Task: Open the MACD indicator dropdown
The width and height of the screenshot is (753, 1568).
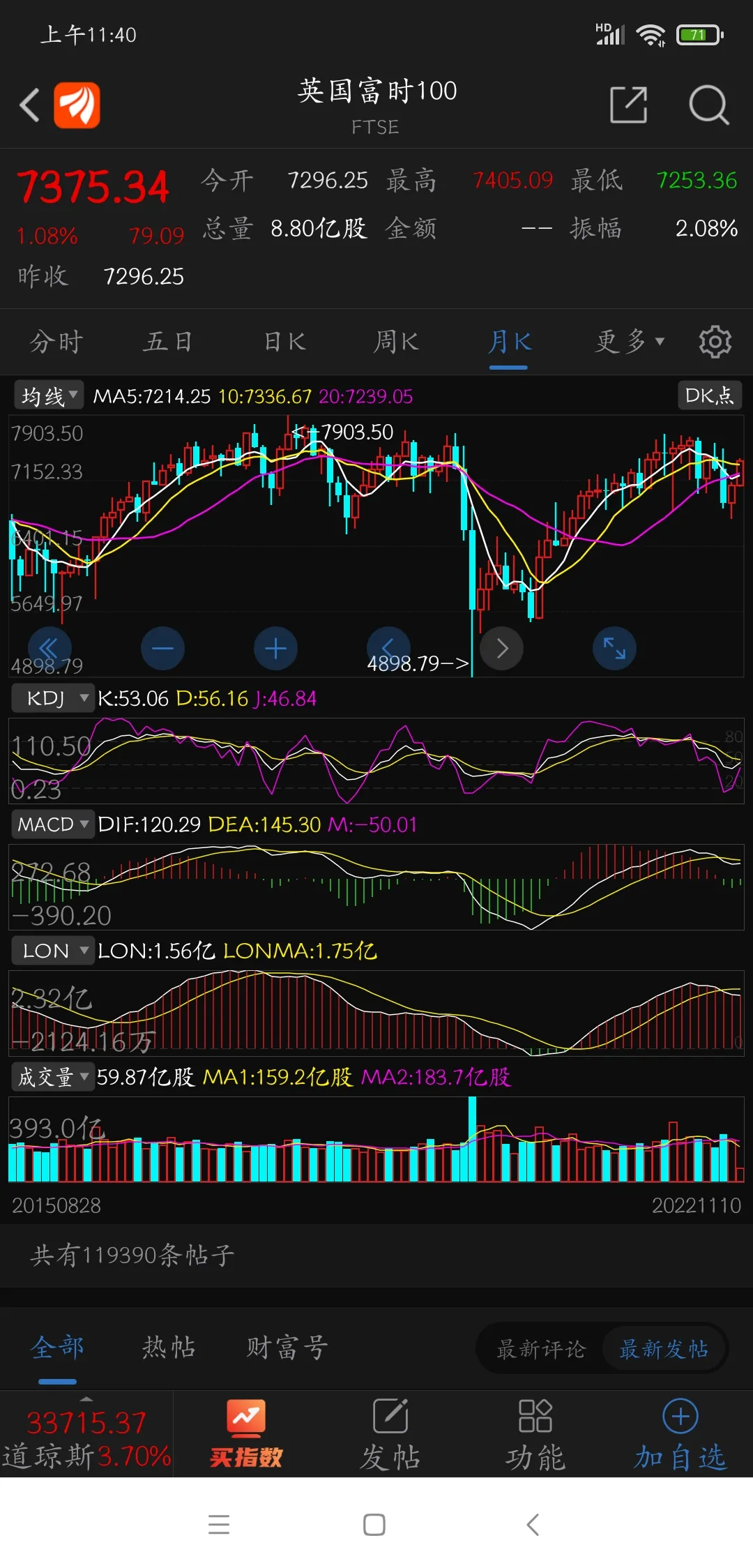Action: (52, 824)
